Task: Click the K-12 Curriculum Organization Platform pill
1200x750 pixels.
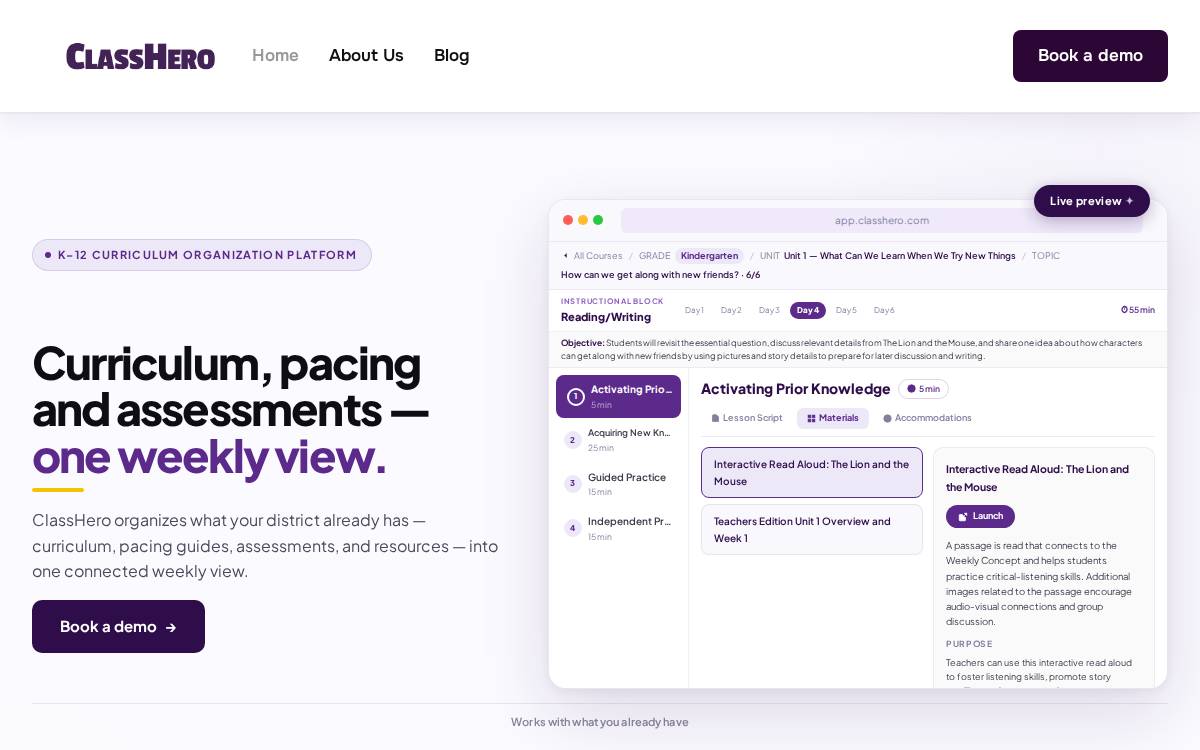Action: 202,255
